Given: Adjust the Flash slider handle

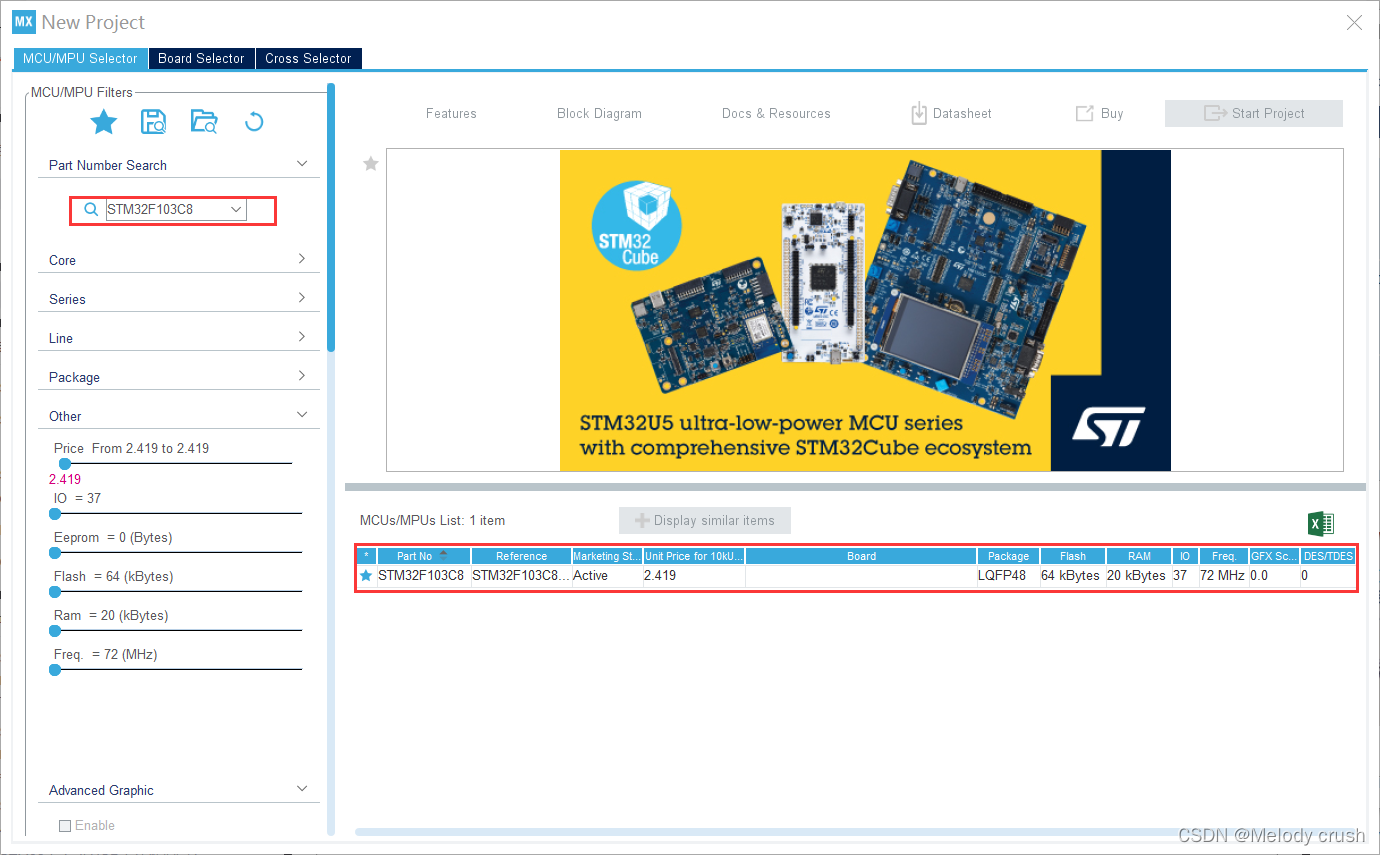Looking at the screenshot, I should (55, 591).
